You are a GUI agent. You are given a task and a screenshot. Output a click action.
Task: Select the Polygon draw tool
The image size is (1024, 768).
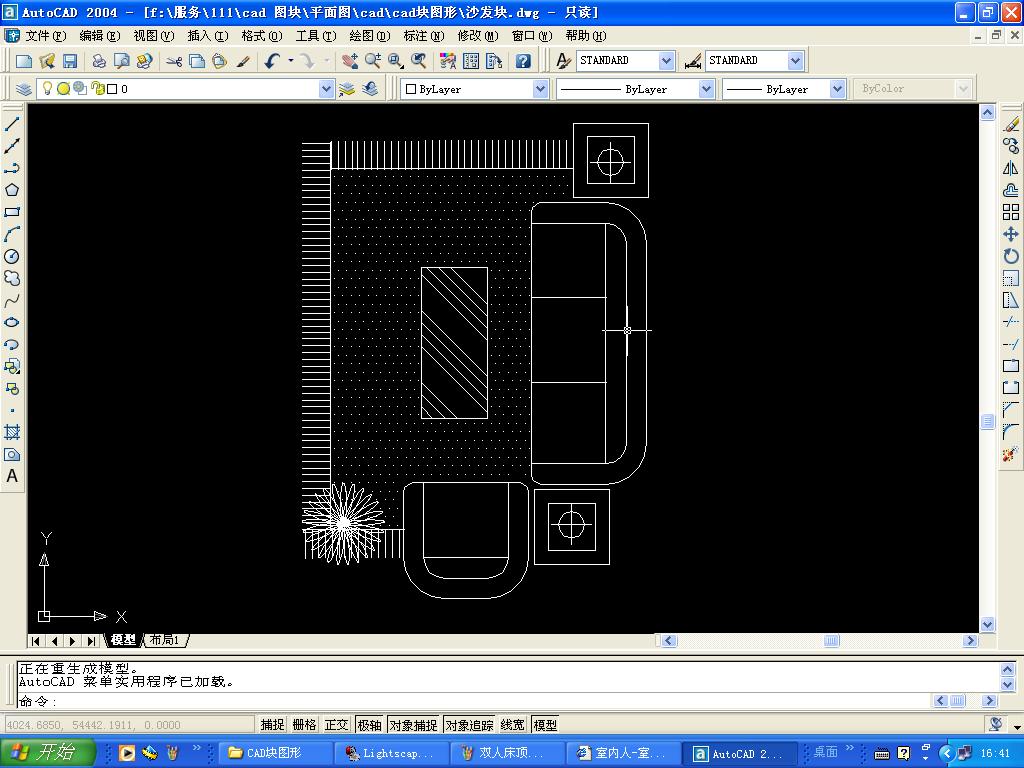tap(12, 190)
